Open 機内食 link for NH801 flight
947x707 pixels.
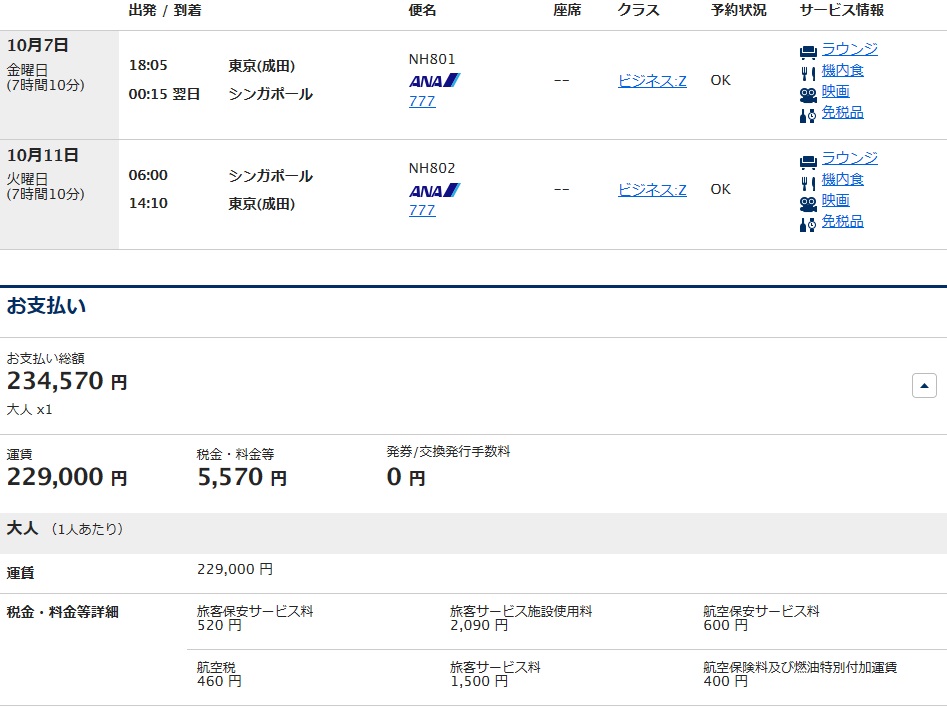coord(843,70)
